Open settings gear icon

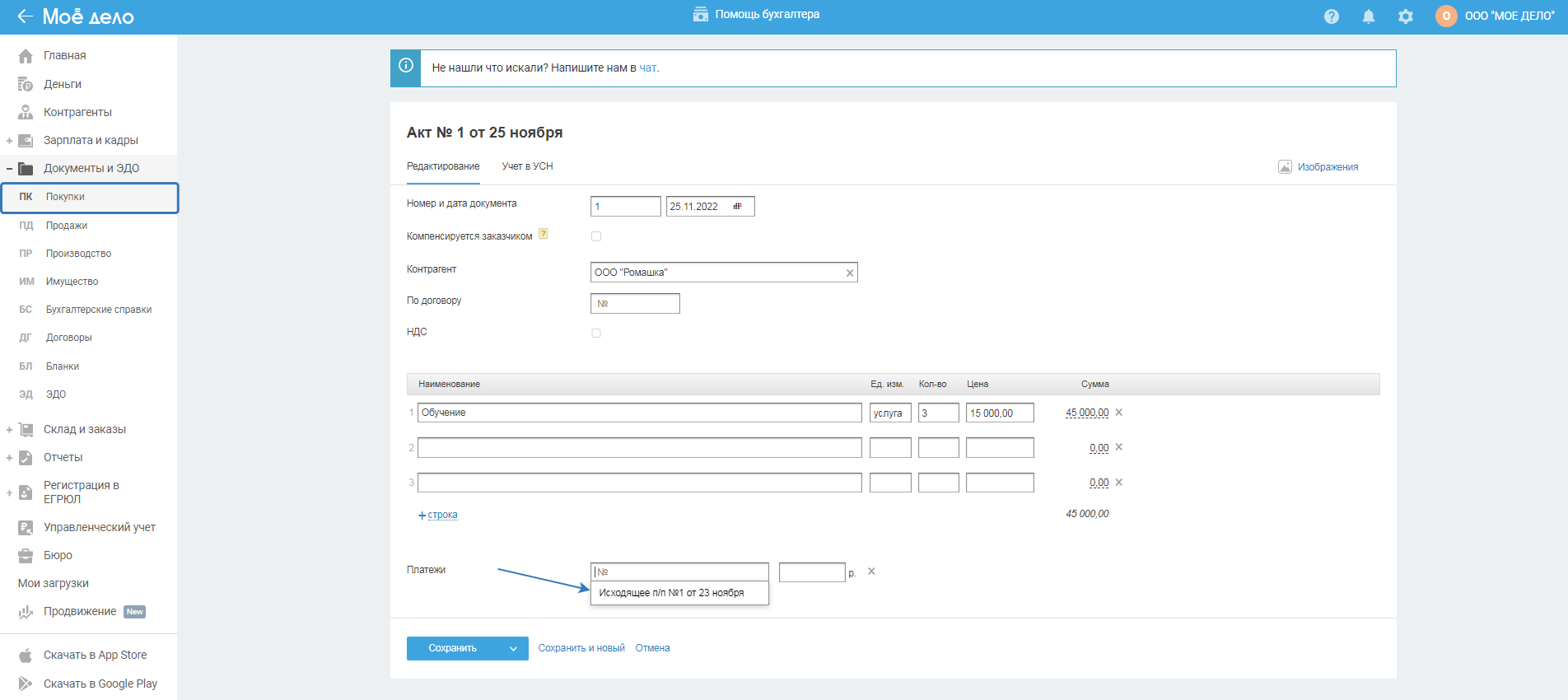1405,16
